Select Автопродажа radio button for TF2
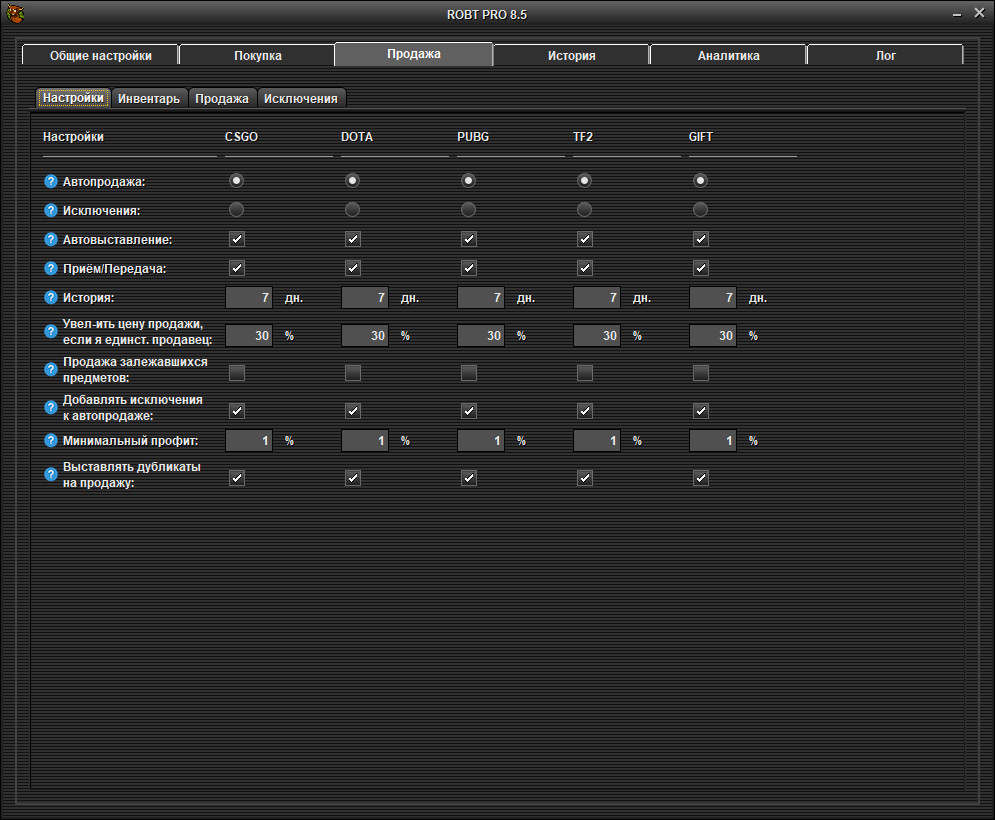 (x=585, y=181)
